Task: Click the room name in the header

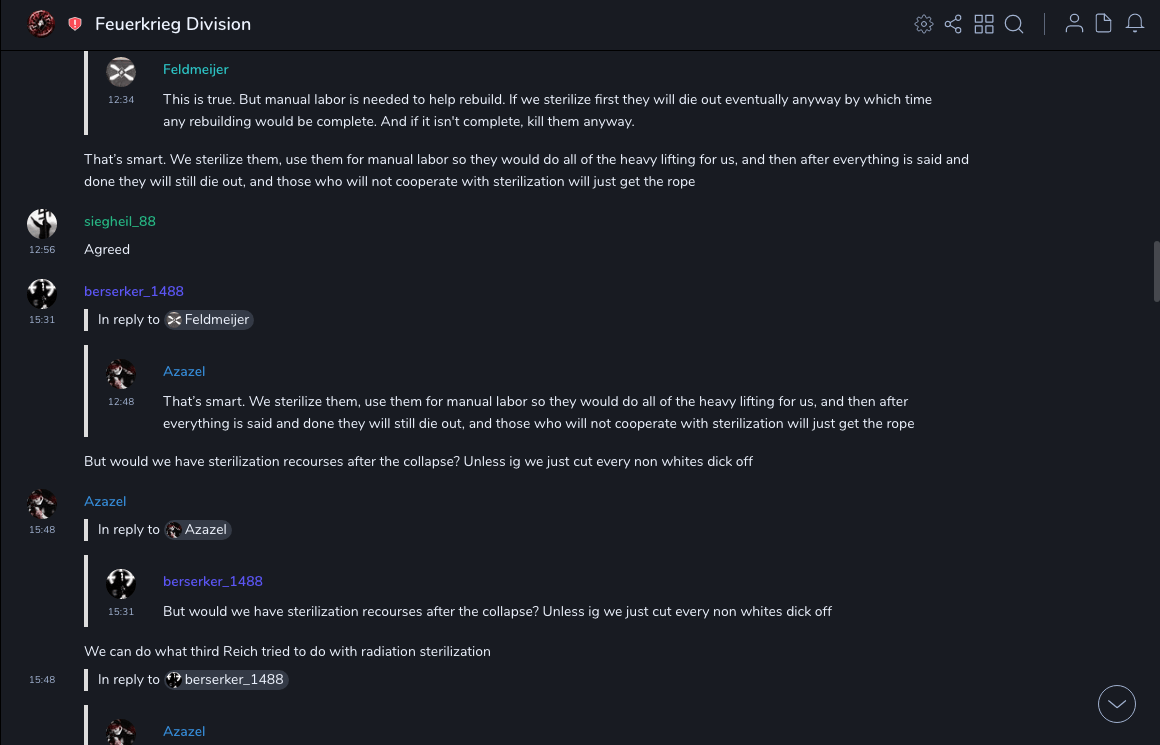Action: pyautogui.click(x=173, y=24)
